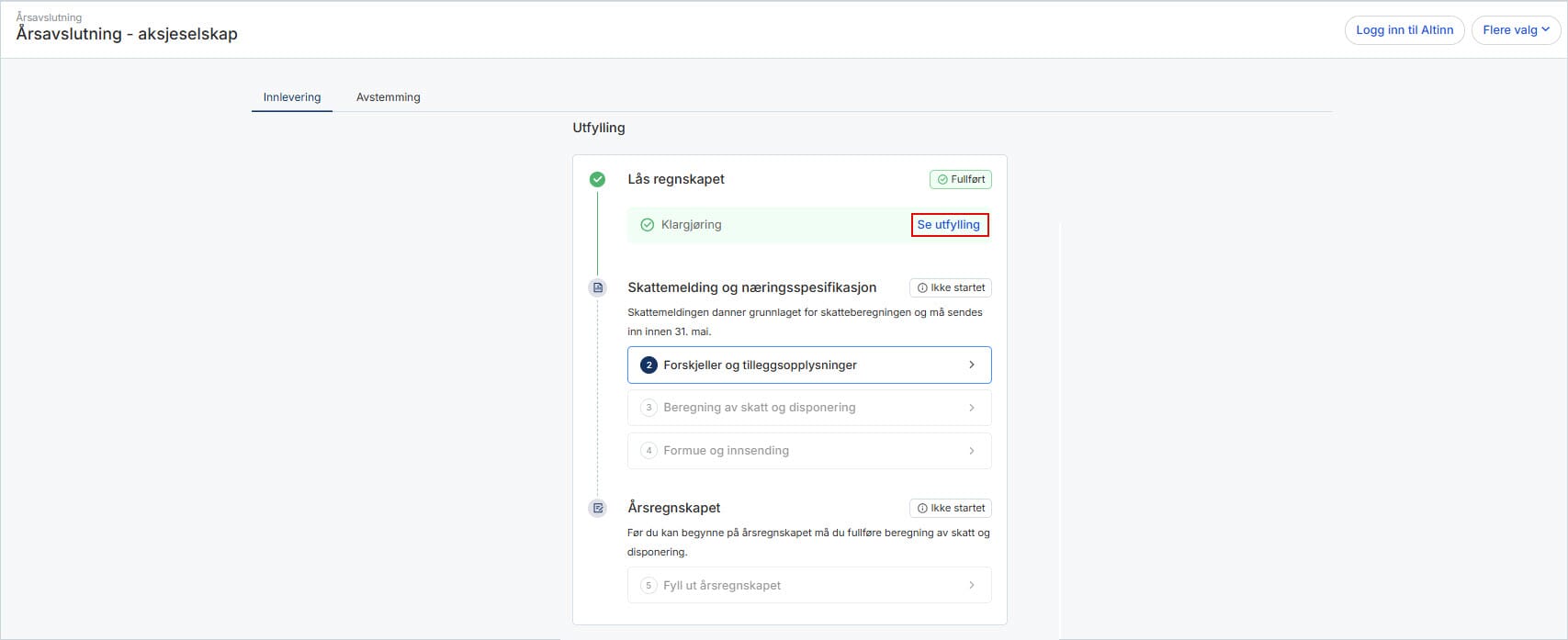Screen dimensions: 1568x640
Task: Open the Flere valg dropdown
Action: (x=1516, y=30)
